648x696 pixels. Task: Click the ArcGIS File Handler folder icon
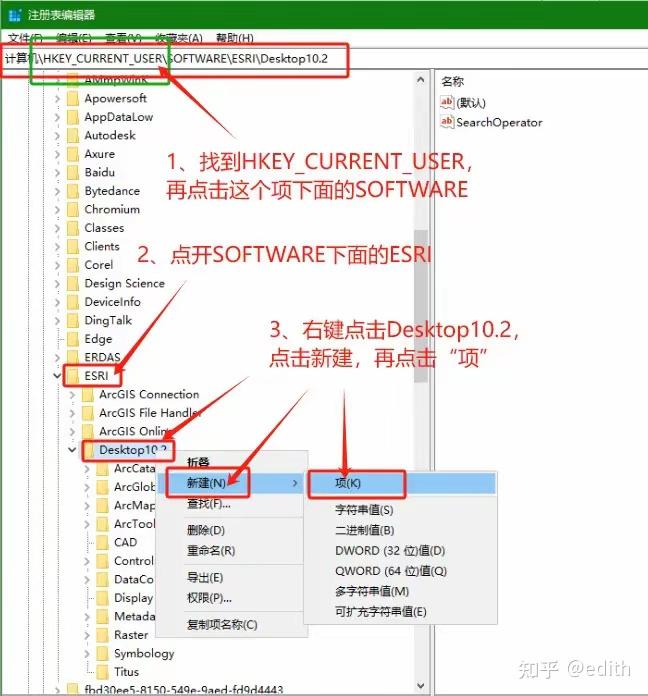pos(88,413)
